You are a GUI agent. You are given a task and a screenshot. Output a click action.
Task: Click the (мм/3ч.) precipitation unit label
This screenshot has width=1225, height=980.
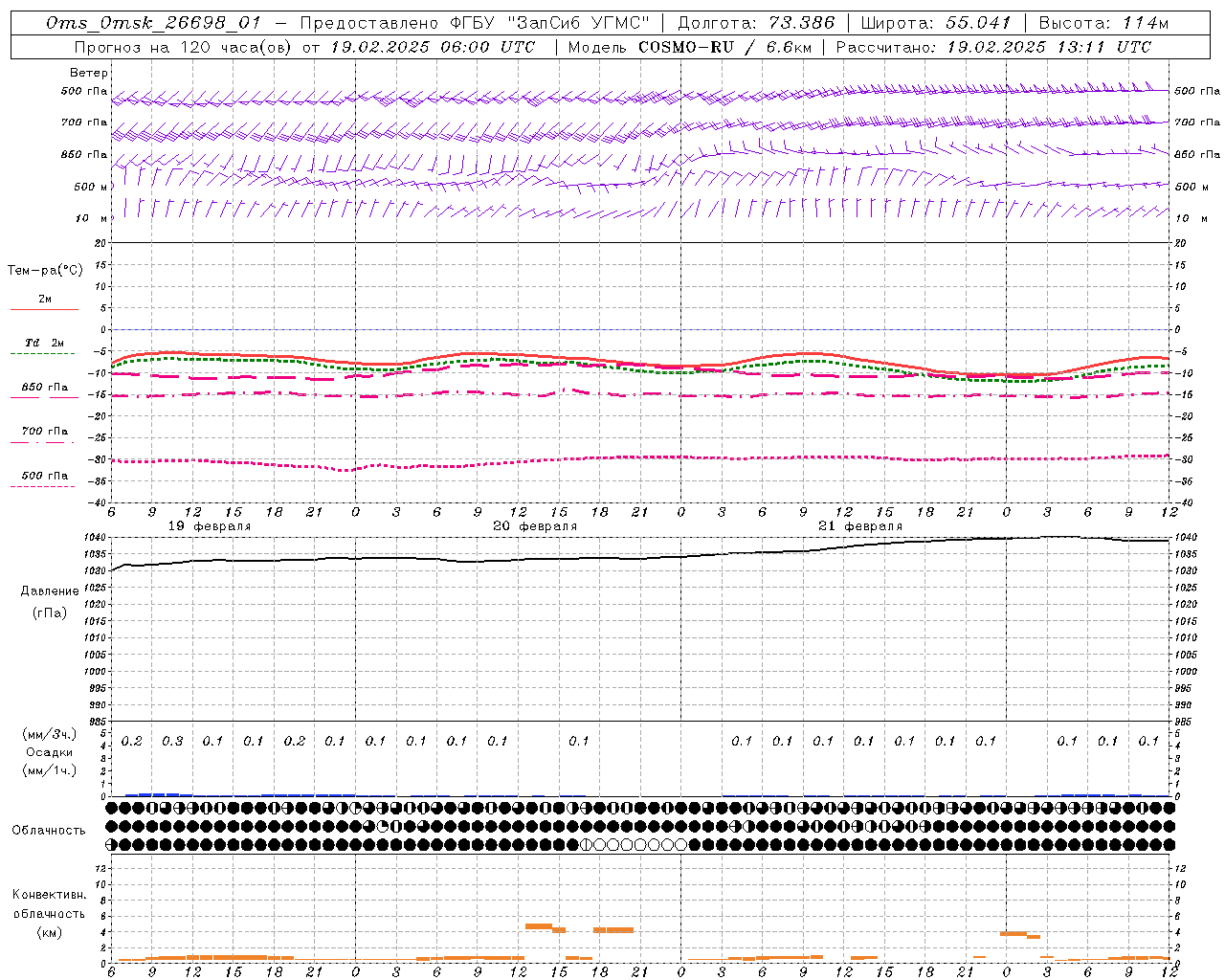click(50, 734)
